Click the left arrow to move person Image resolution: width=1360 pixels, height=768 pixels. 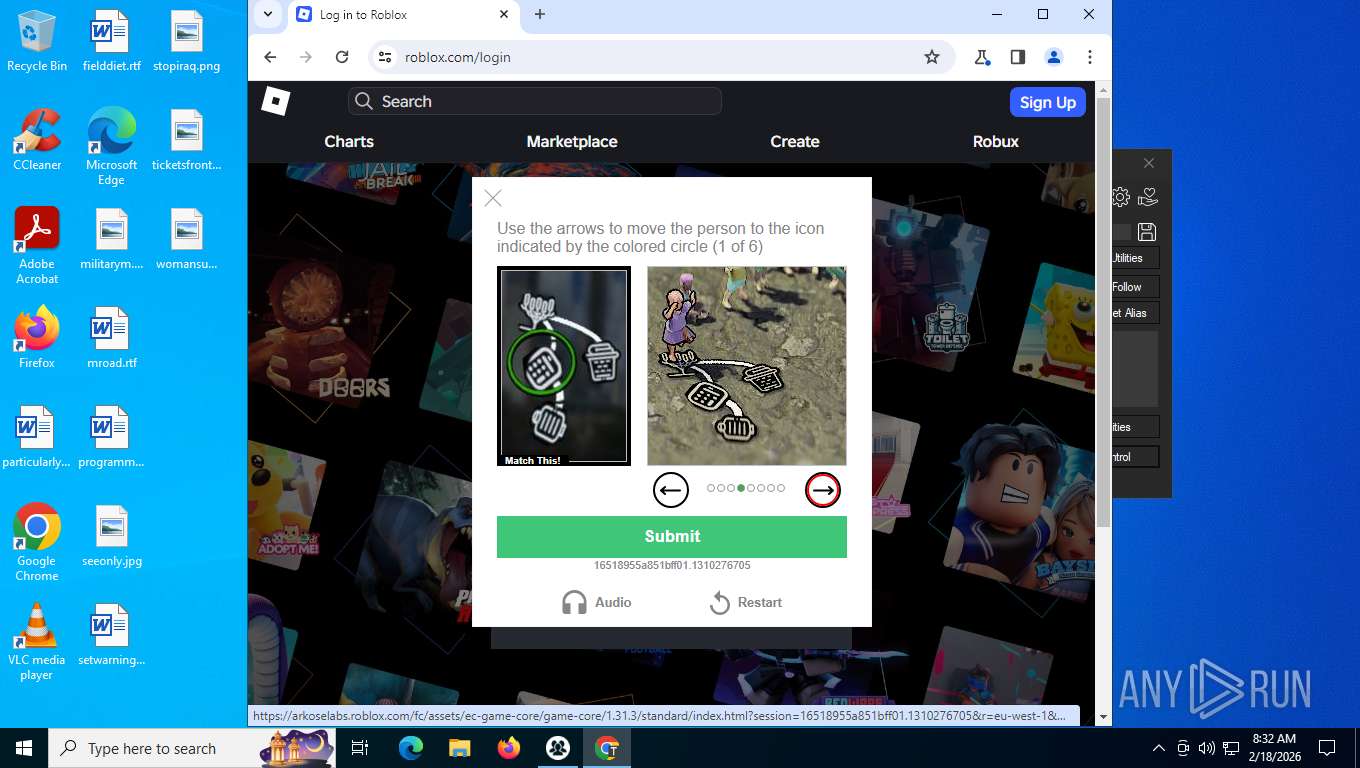click(x=671, y=490)
